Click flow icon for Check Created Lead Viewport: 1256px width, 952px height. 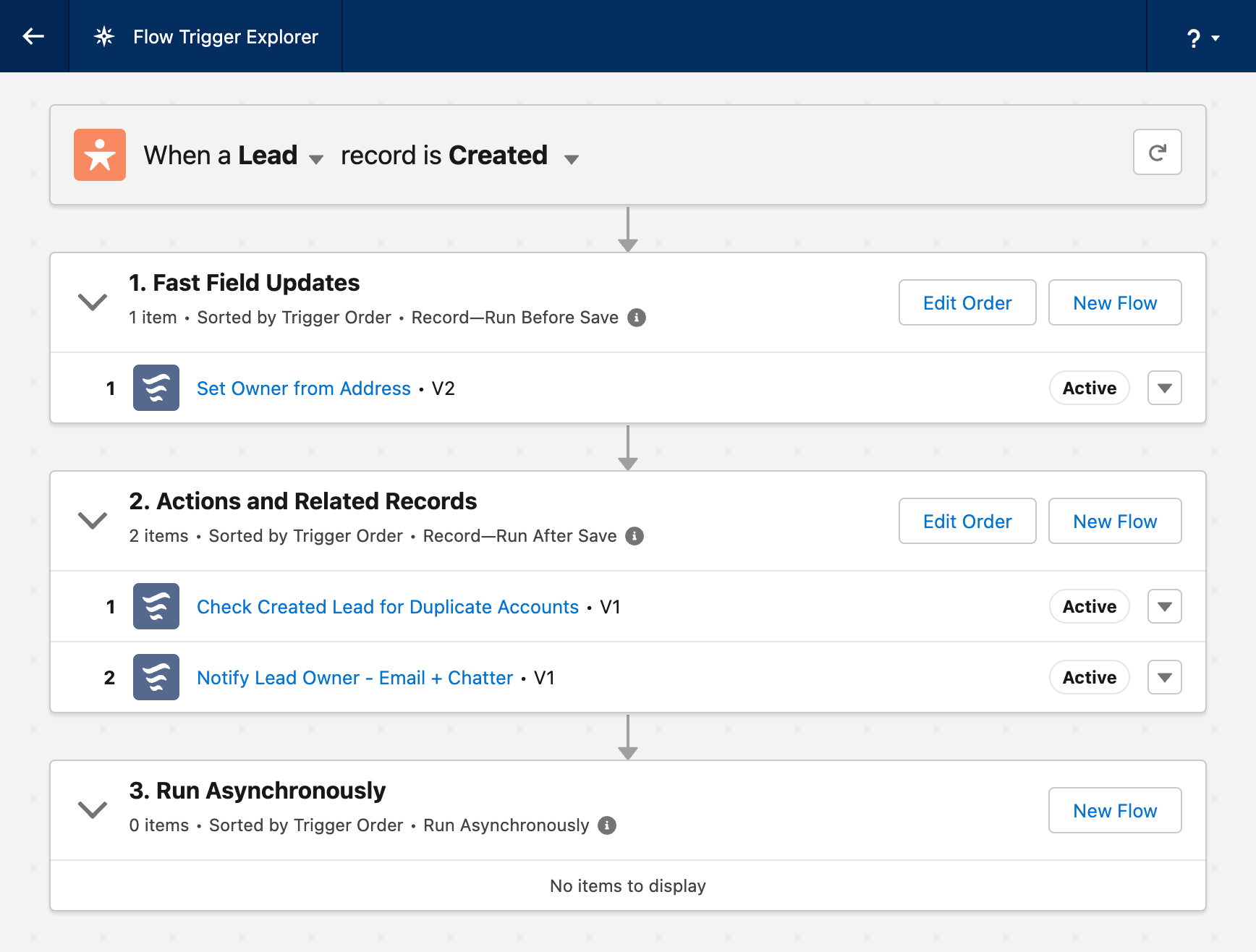point(156,606)
